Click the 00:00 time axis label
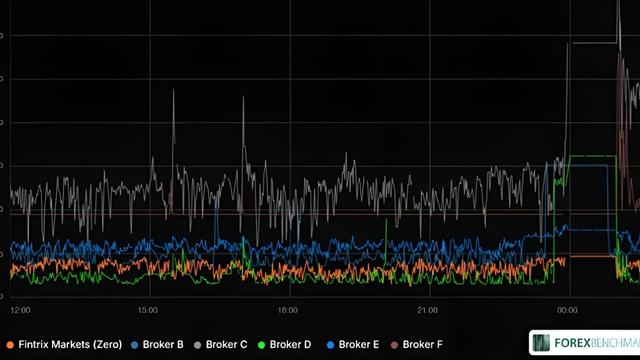 567,310
